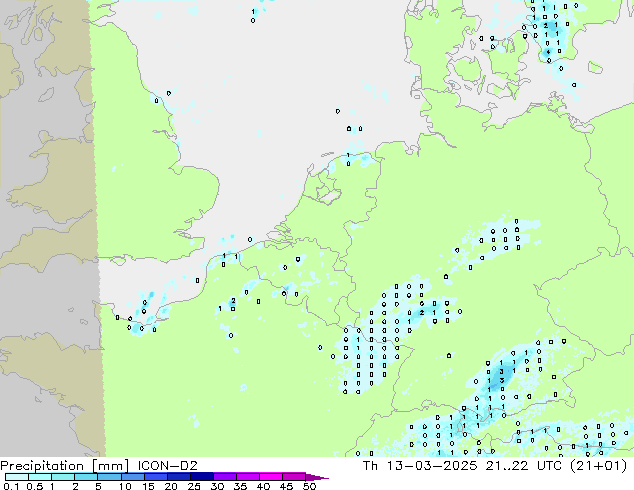Select the 45 mm magenta legend segment
This screenshot has width=634, height=490.
pos(296,477)
